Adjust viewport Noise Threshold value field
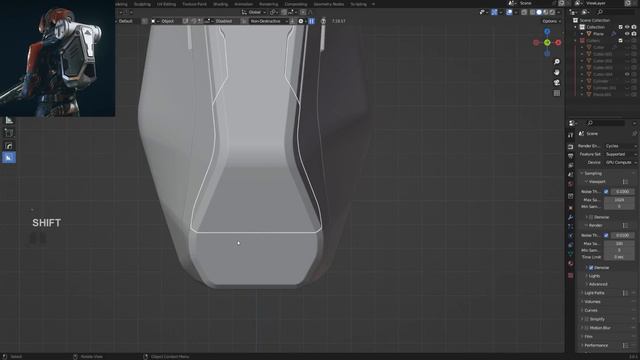The image size is (640, 360). click(x=622, y=191)
